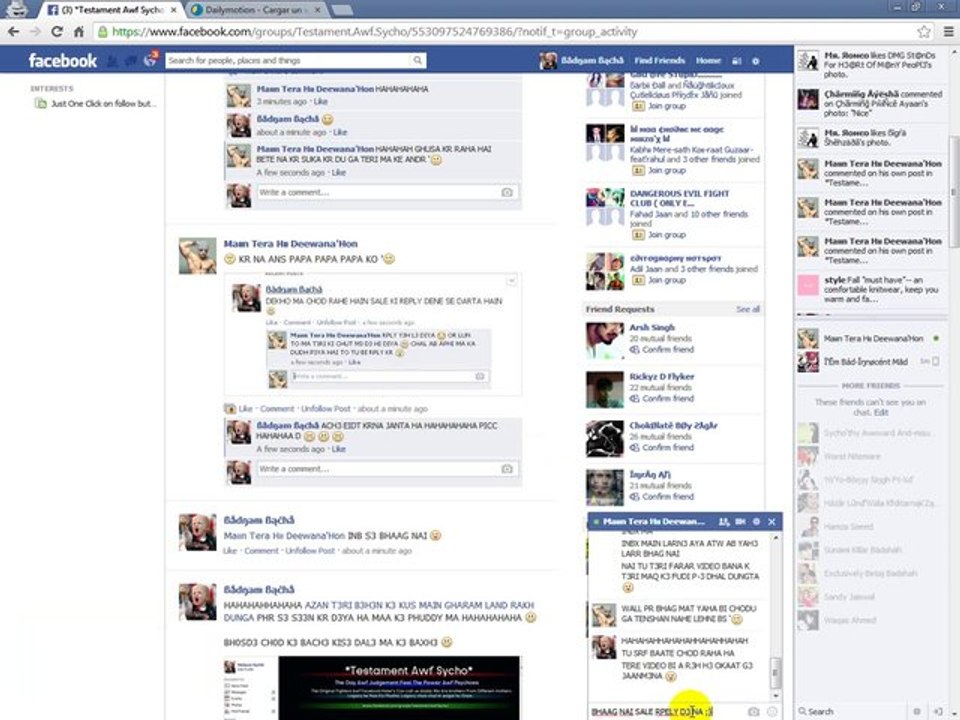The height and width of the screenshot is (720, 960).
Task: Open the friend requests icon in header
Action: pyautogui.click(x=113, y=61)
